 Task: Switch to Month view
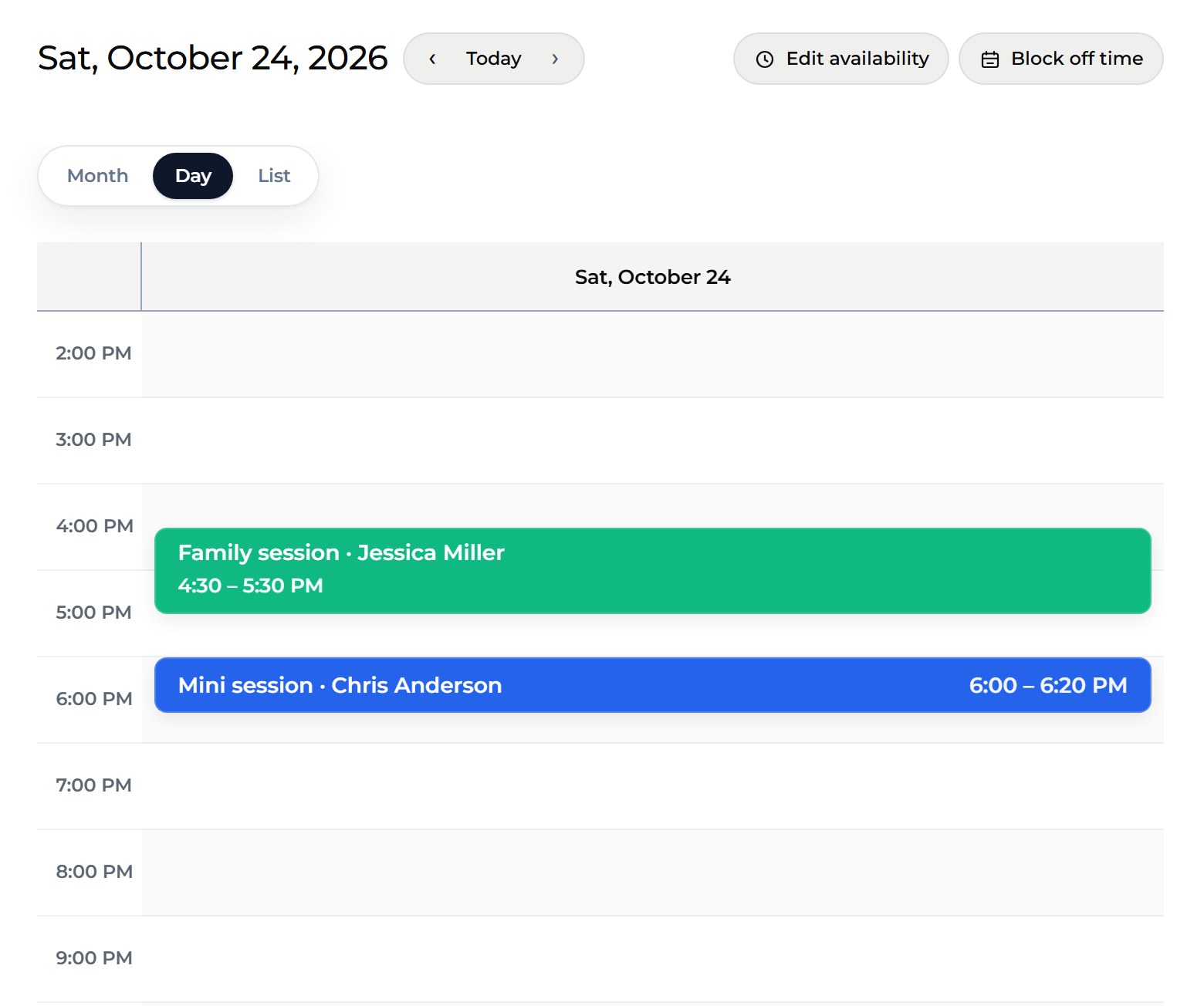point(97,176)
